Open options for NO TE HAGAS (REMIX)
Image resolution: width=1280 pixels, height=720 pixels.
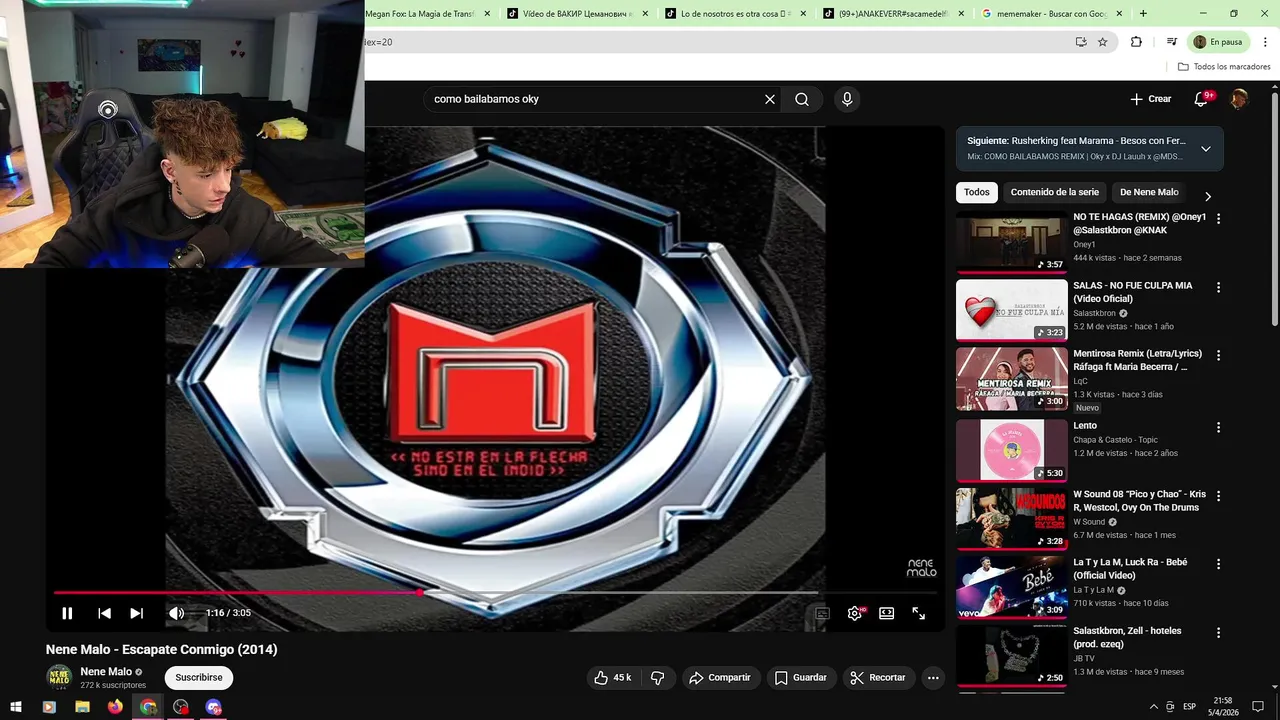tap(1218, 218)
